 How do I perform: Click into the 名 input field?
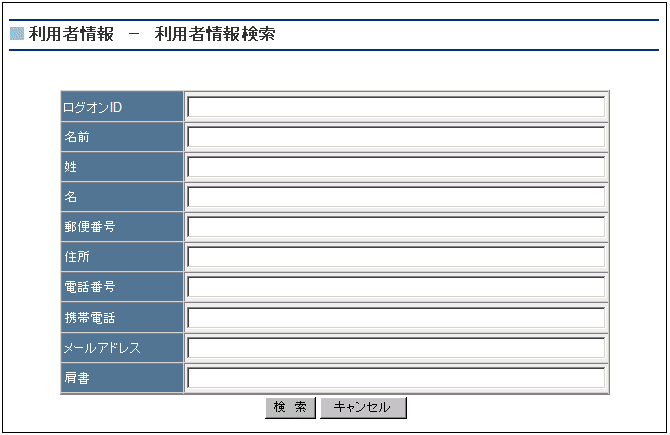pyautogui.click(x=396, y=197)
